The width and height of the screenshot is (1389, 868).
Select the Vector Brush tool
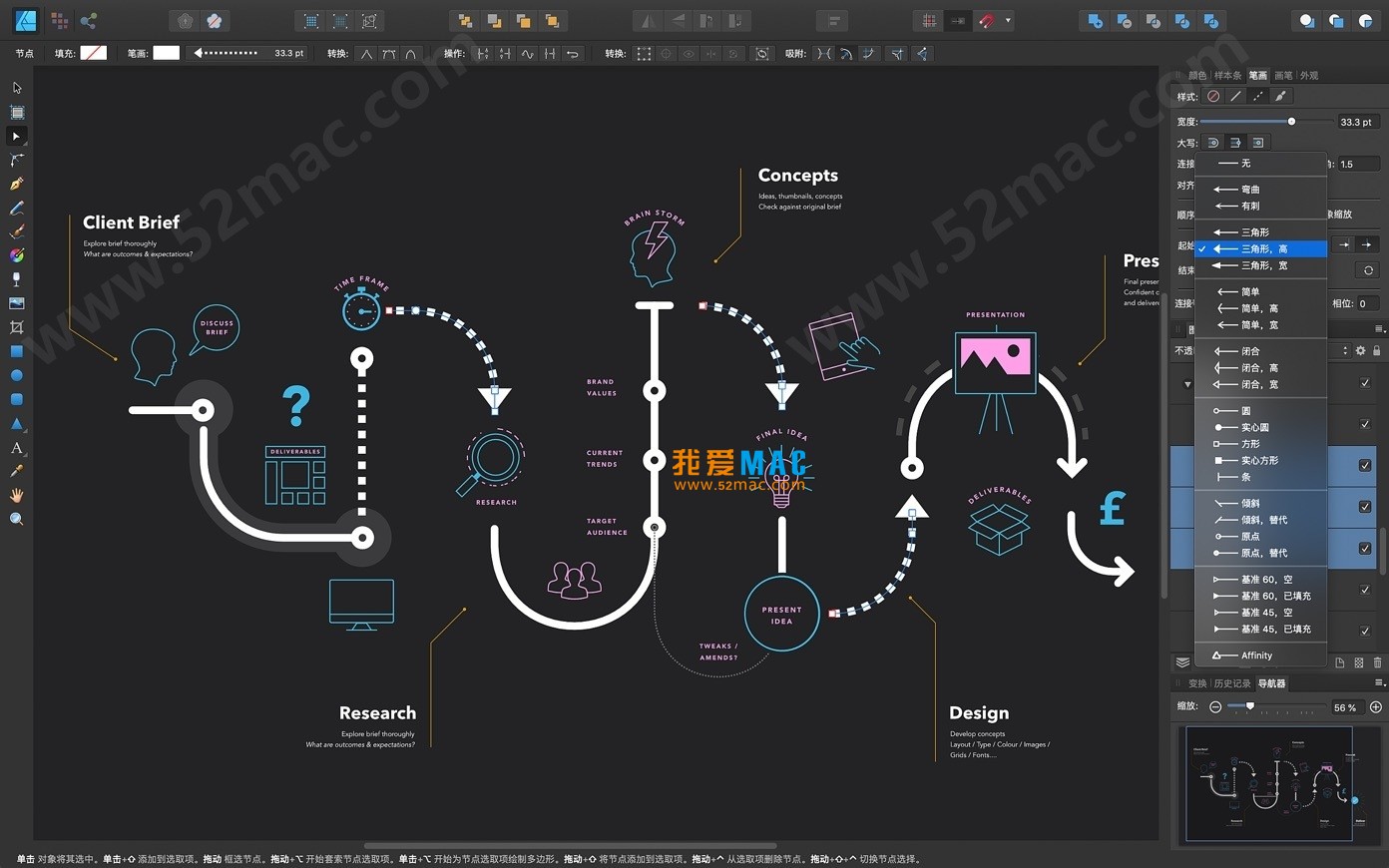click(17, 231)
